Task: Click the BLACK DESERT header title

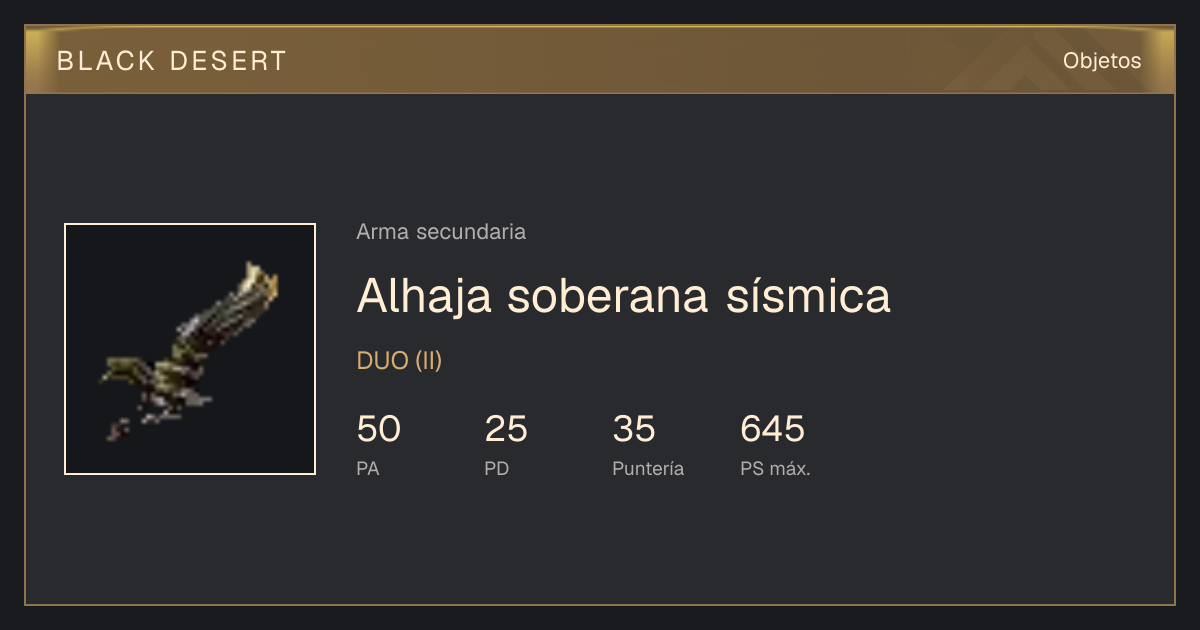Action: tap(172, 61)
